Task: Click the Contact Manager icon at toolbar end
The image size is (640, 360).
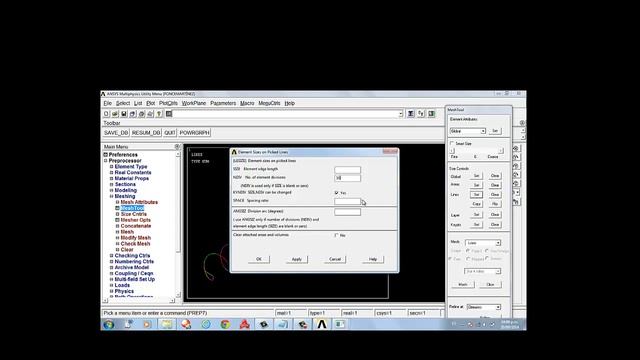Action: pos(431,114)
